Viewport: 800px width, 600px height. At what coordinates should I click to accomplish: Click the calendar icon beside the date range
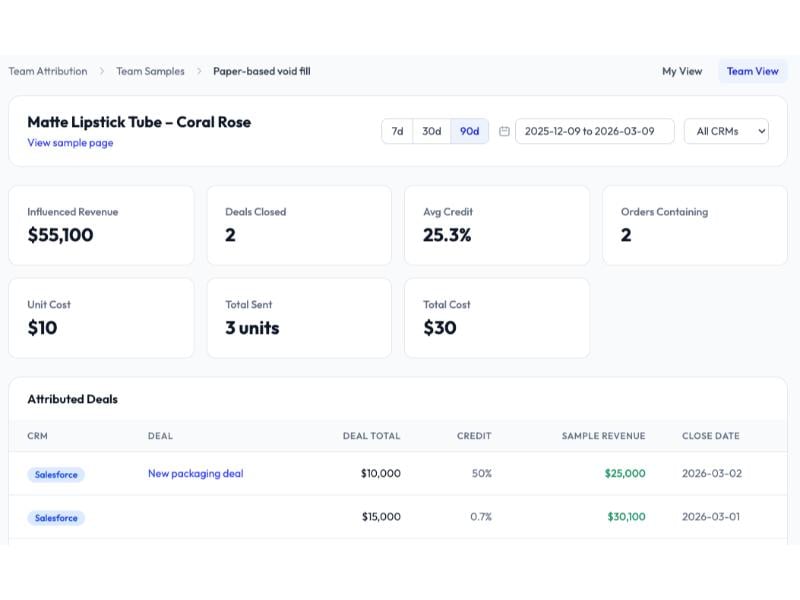click(x=504, y=131)
